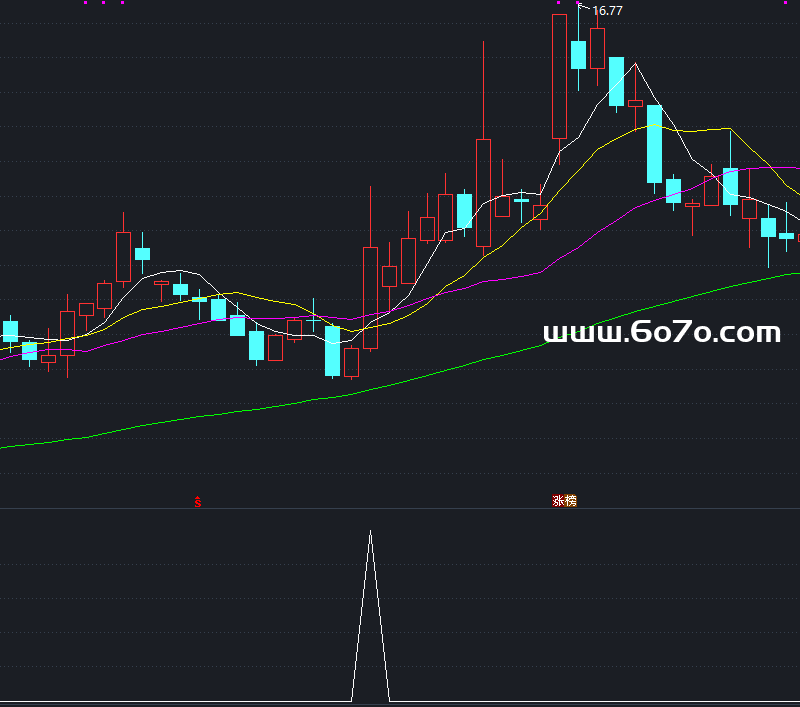Click the red hollow candle at the chart trough
The width and height of the screenshot is (800, 707).
pos(351,361)
